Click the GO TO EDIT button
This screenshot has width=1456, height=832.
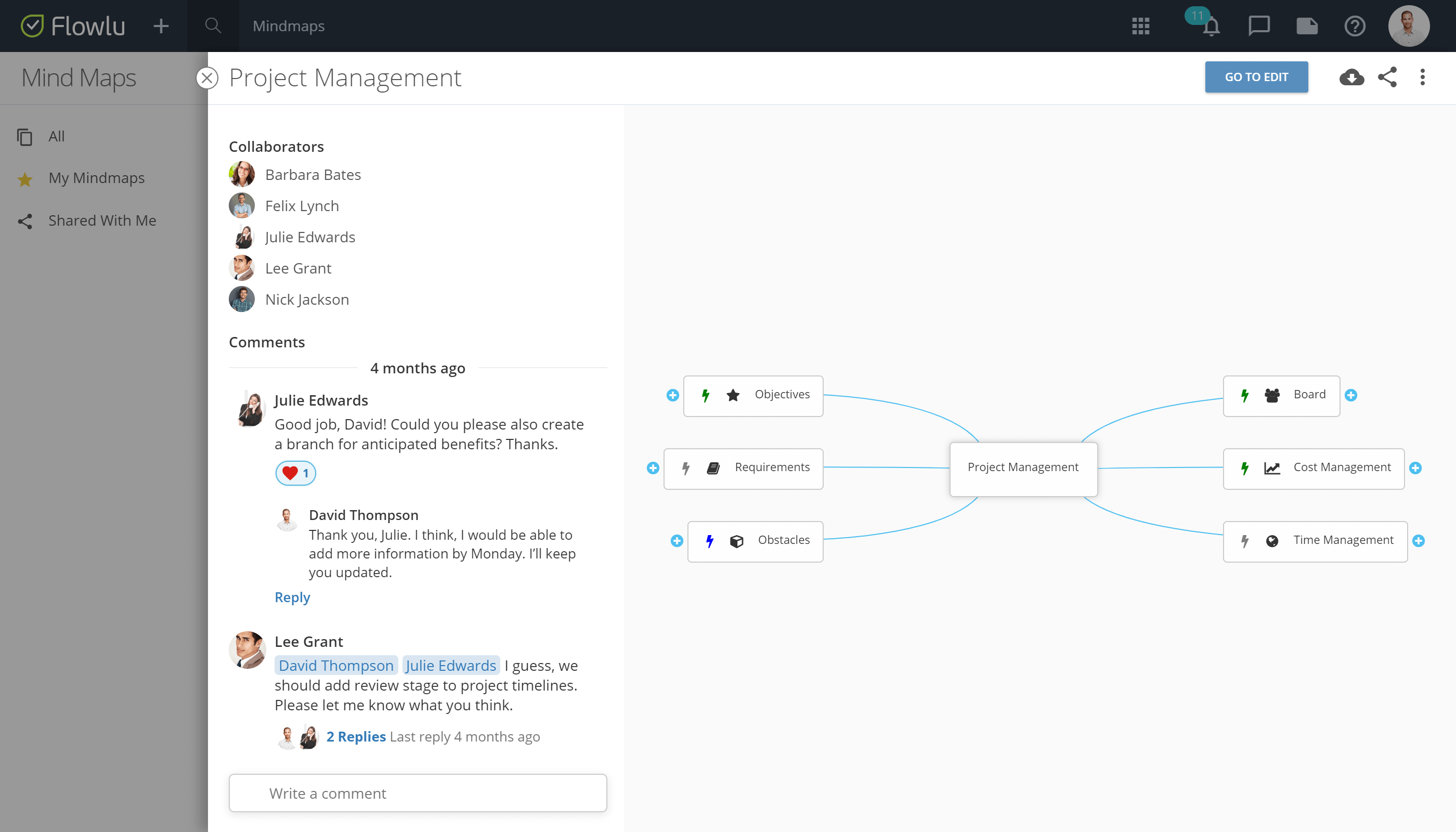(x=1256, y=77)
